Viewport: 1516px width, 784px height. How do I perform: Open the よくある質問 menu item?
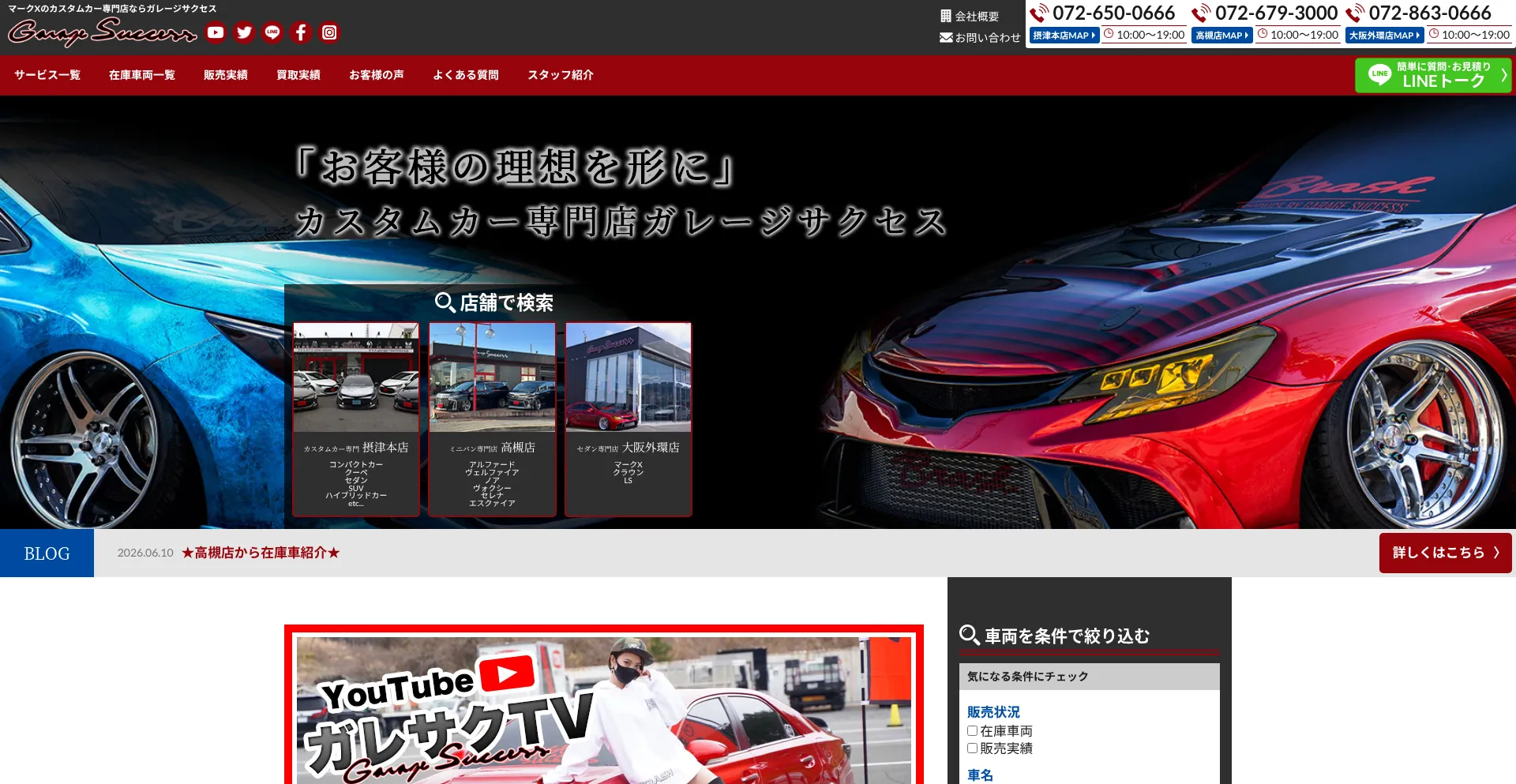point(466,75)
